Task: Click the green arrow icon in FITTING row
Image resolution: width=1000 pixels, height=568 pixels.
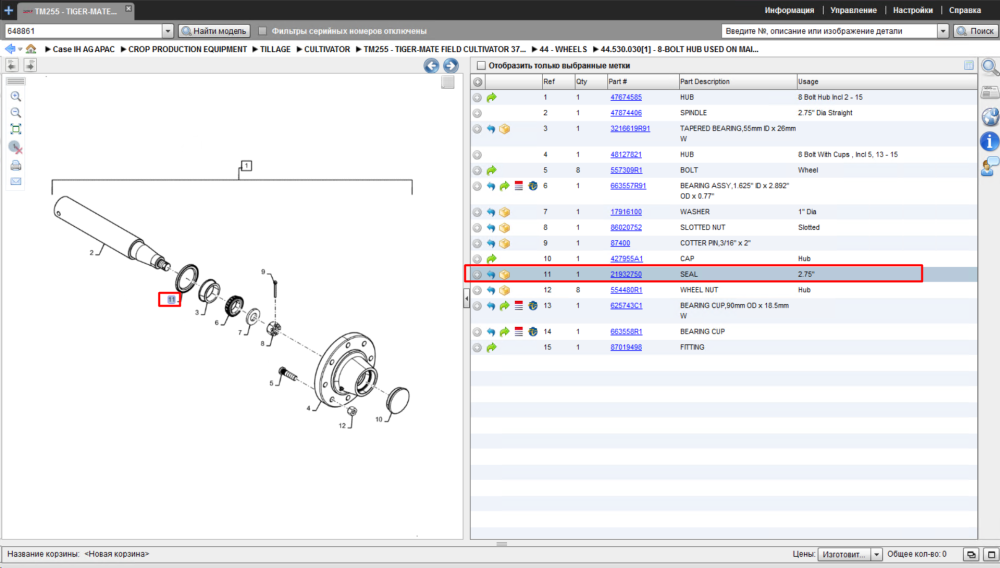Action: coord(491,347)
